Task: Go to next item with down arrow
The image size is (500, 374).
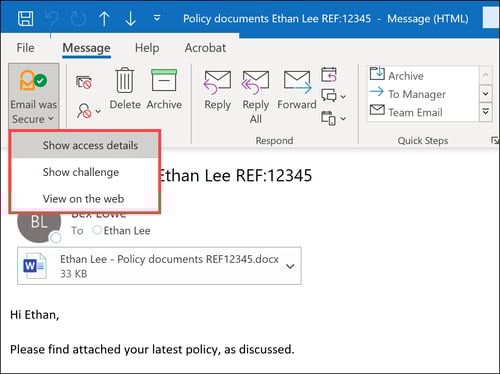Action: [130, 18]
